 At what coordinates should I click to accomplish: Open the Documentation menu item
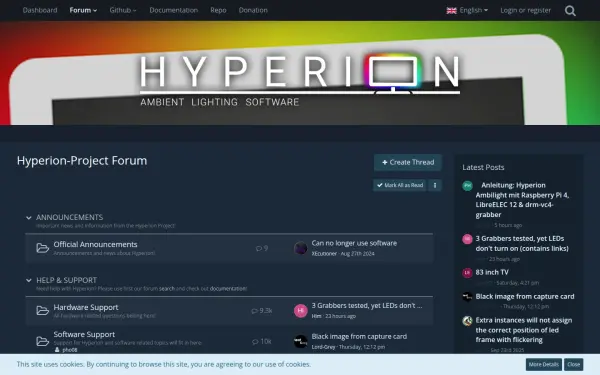pos(174,10)
